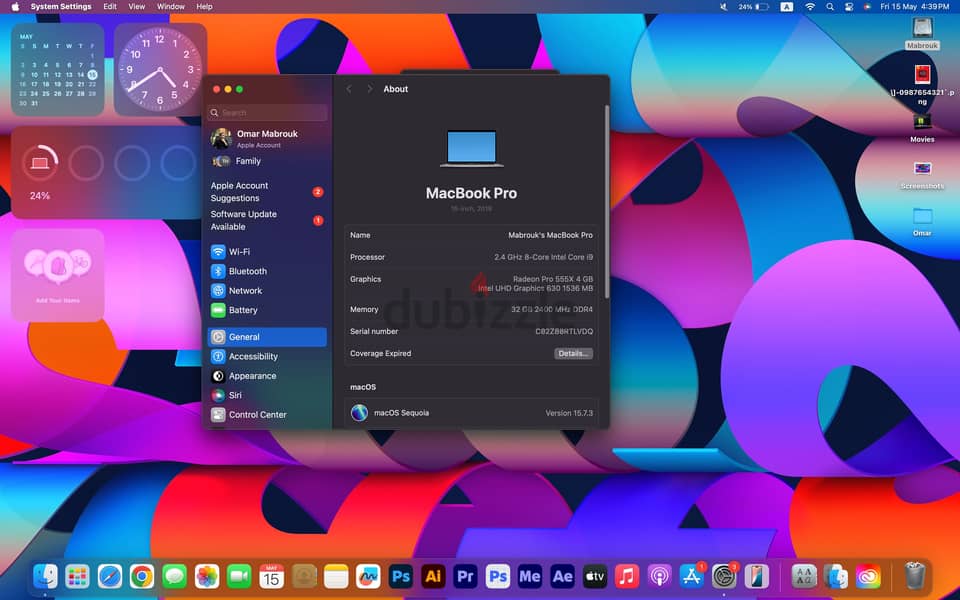Launch FaceTime from the Dock
This screenshot has width=960, height=600.
point(239,576)
